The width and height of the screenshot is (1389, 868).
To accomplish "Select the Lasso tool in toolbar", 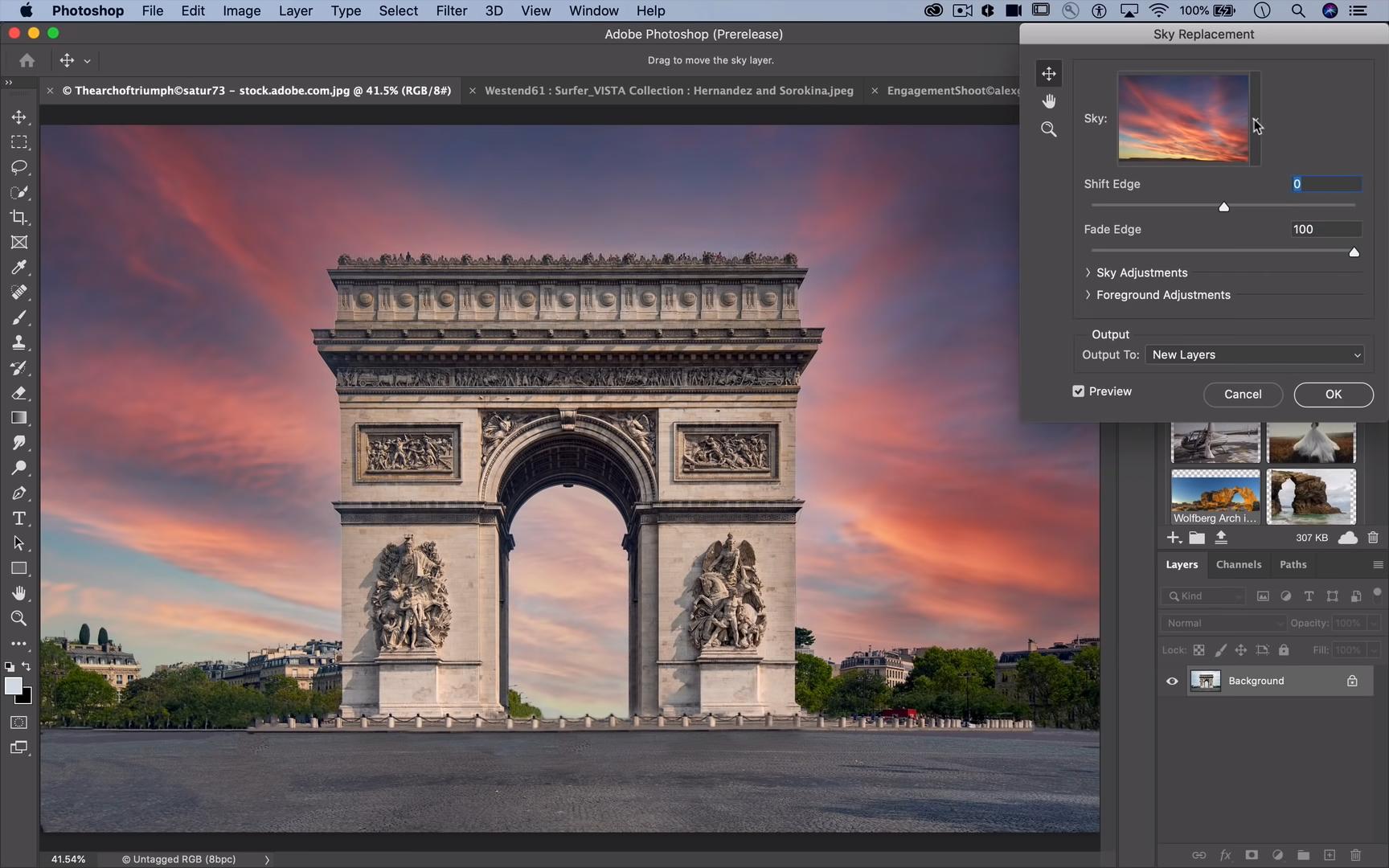I will pyautogui.click(x=19, y=167).
